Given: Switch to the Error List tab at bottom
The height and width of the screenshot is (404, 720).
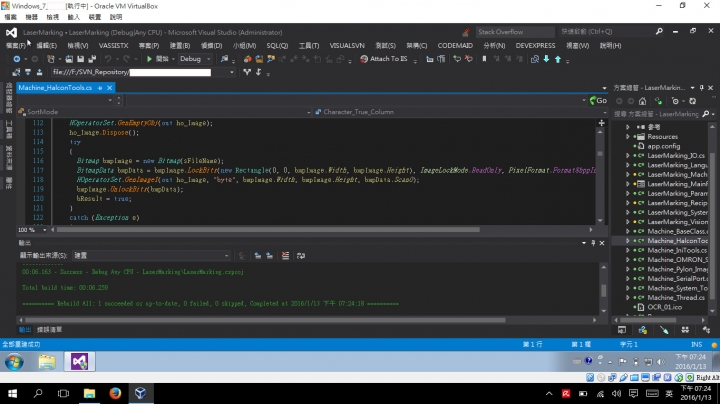Looking at the screenshot, I should (49, 330).
